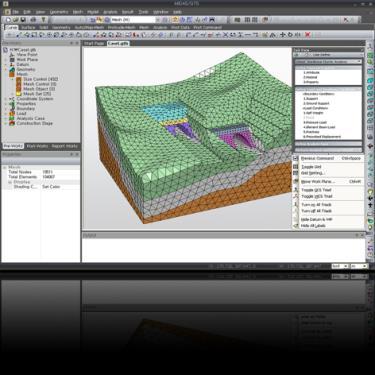Click the Save disk icon in toolbar
Viewport: 375px width, 375px height.
coord(23,20)
